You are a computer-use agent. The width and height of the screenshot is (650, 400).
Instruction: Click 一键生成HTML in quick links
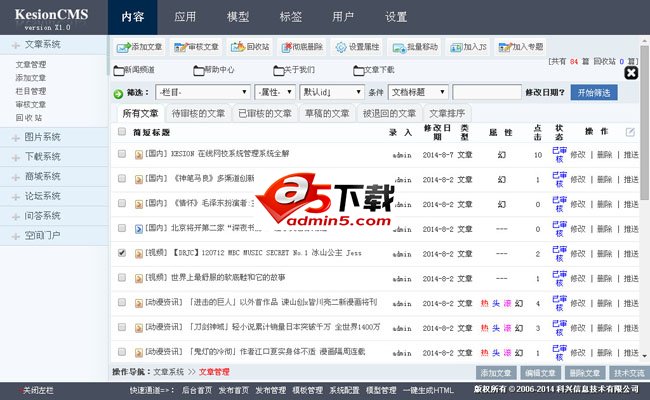pyautogui.click(x=428, y=390)
